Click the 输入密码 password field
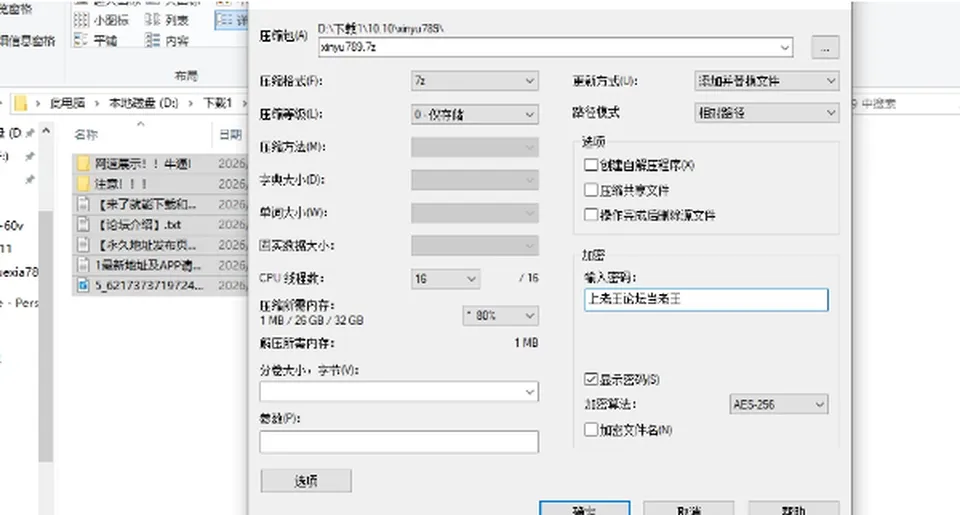 point(706,299)
